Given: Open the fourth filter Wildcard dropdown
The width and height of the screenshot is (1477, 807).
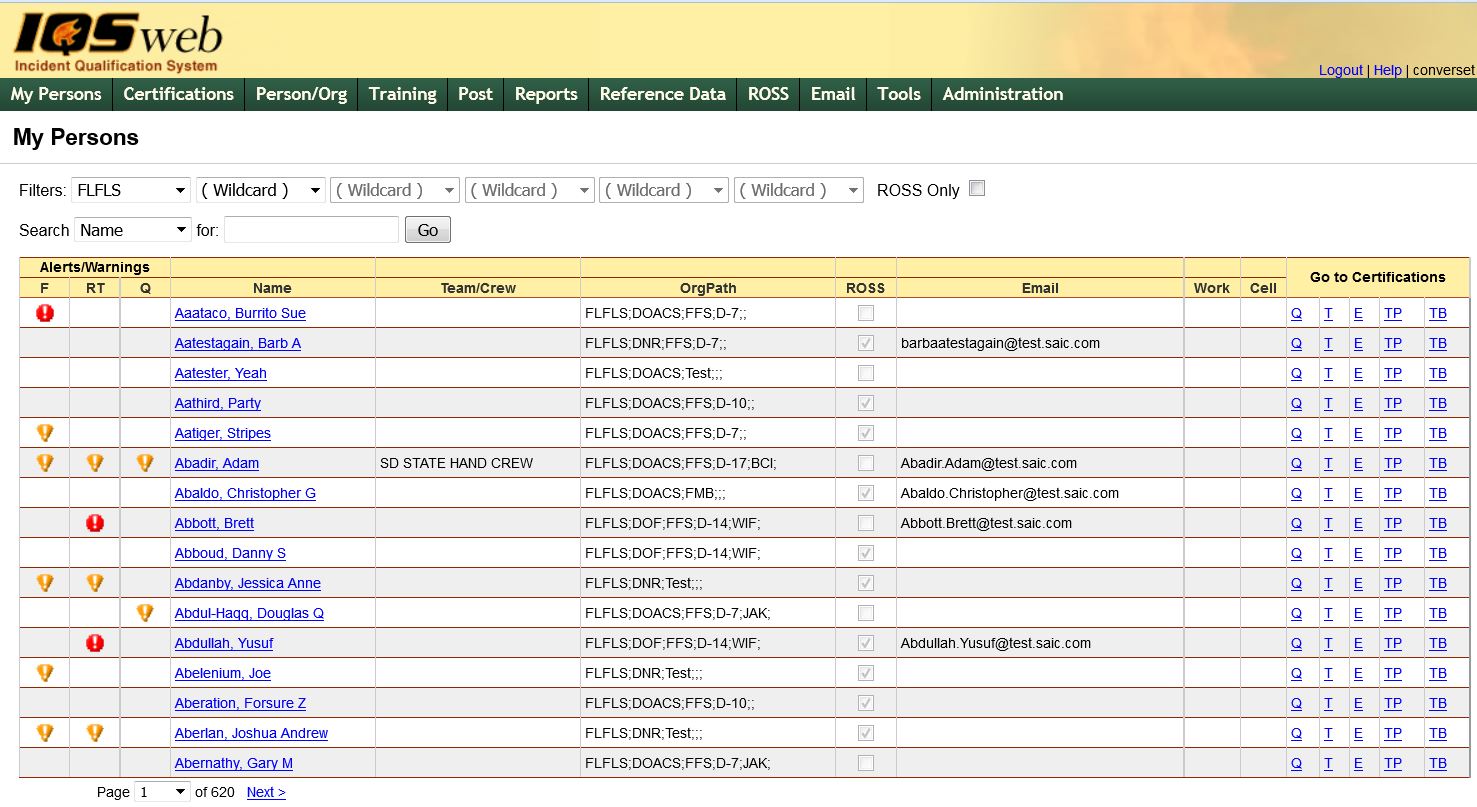Looking at the screenshot, I should 530,190.
